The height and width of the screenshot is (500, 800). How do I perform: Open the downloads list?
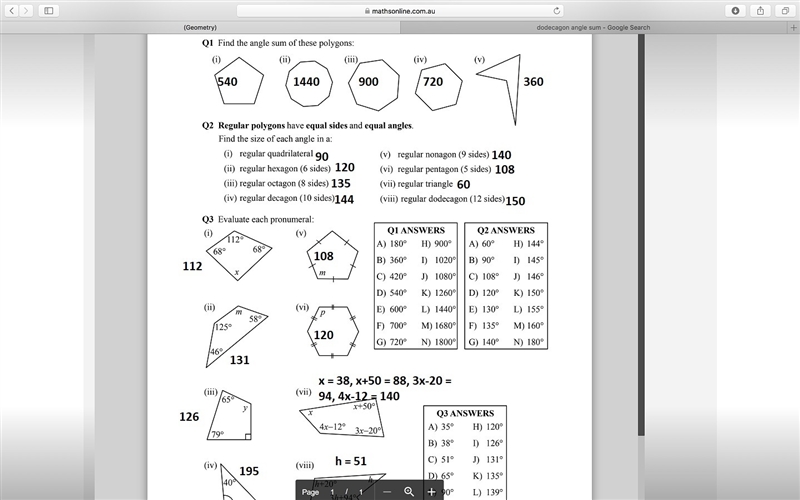coord(735,10)
